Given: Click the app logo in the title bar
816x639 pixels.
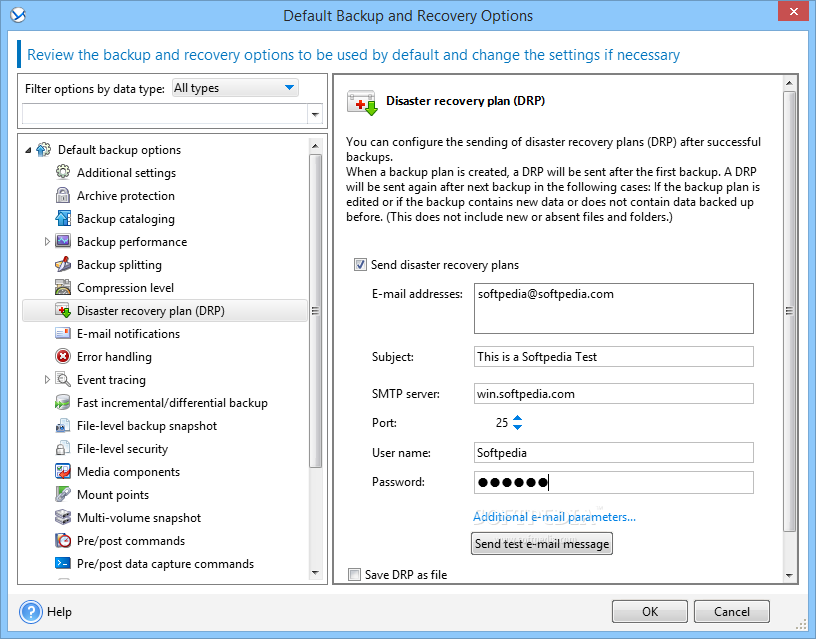Looking at the screenshot, I should tap(18, 15).
